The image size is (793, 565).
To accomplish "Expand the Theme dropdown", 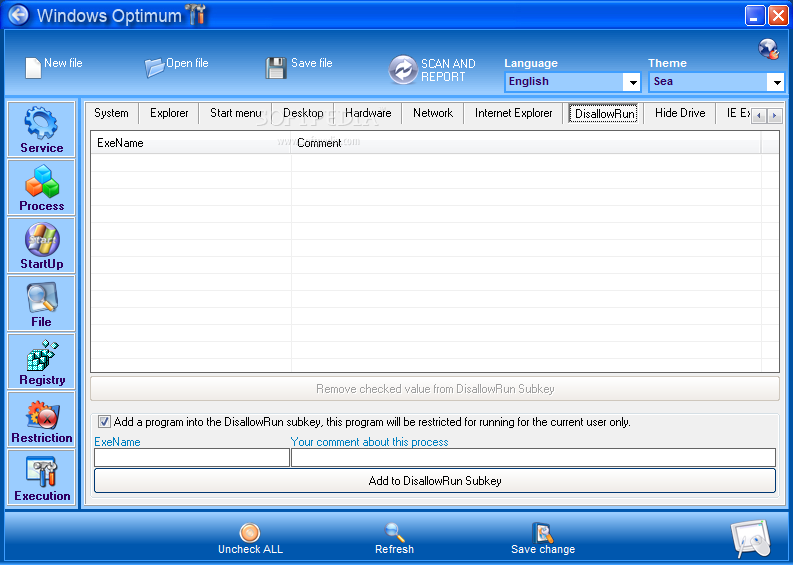I will click(776, 82).
